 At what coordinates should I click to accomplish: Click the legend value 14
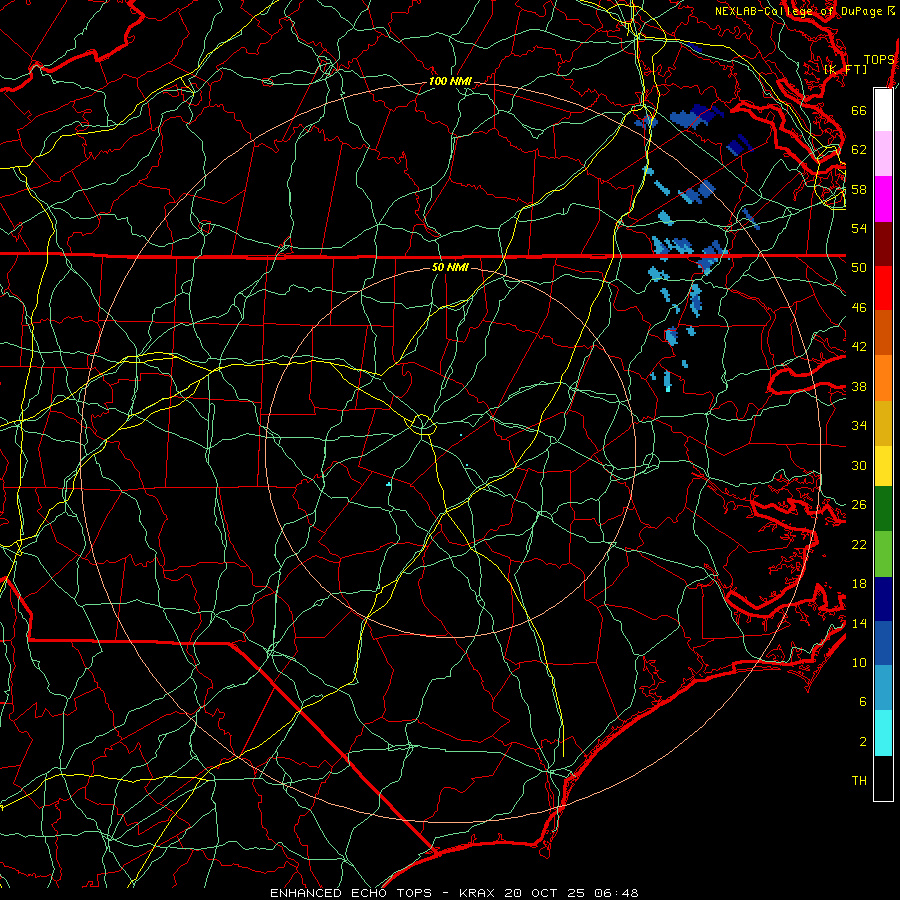tap(859, 623)
